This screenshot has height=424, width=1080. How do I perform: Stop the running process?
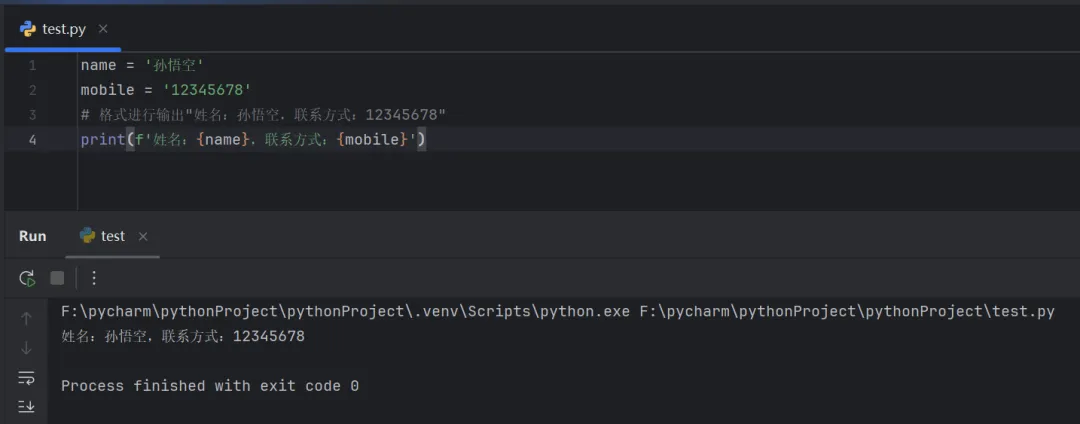[x=57, y=278]
